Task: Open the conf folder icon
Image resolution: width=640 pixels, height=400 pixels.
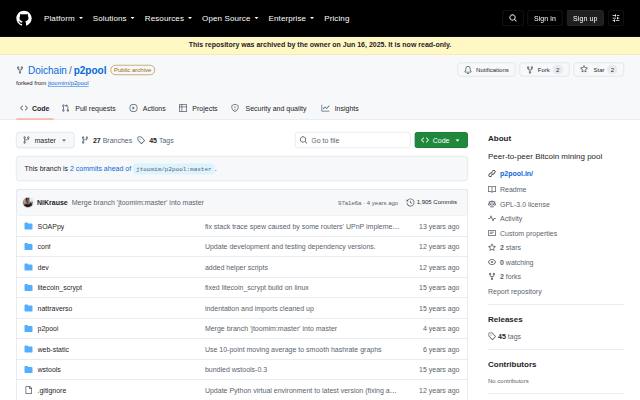Action: 28,247
